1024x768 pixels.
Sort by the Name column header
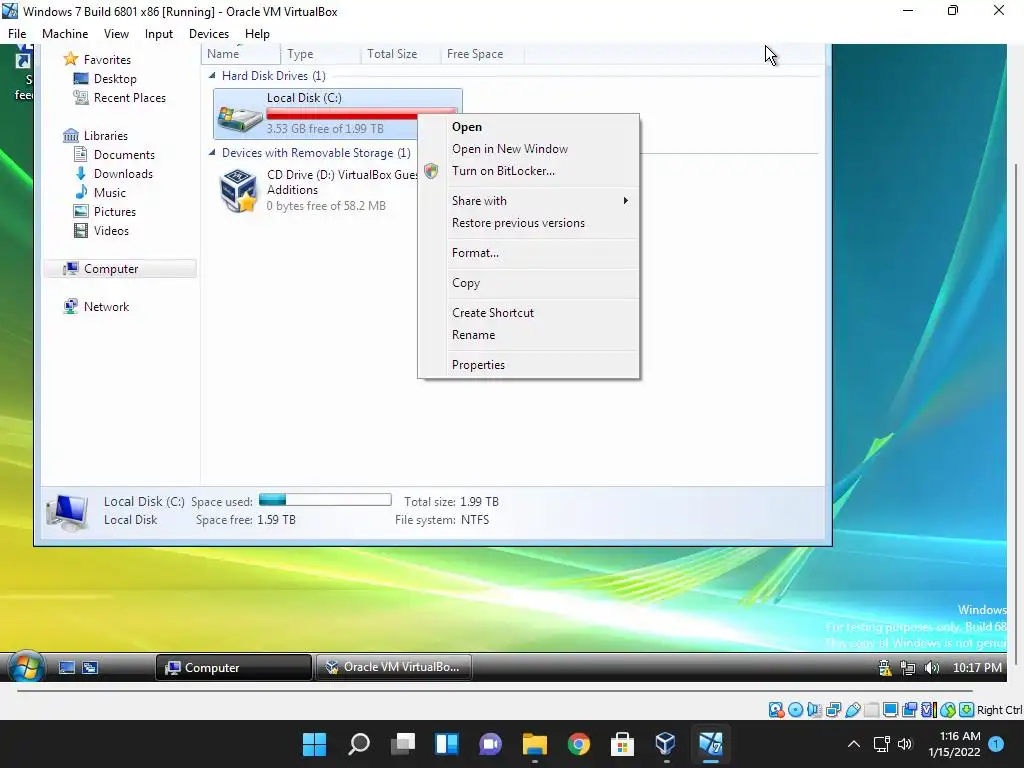pos(240,54)
